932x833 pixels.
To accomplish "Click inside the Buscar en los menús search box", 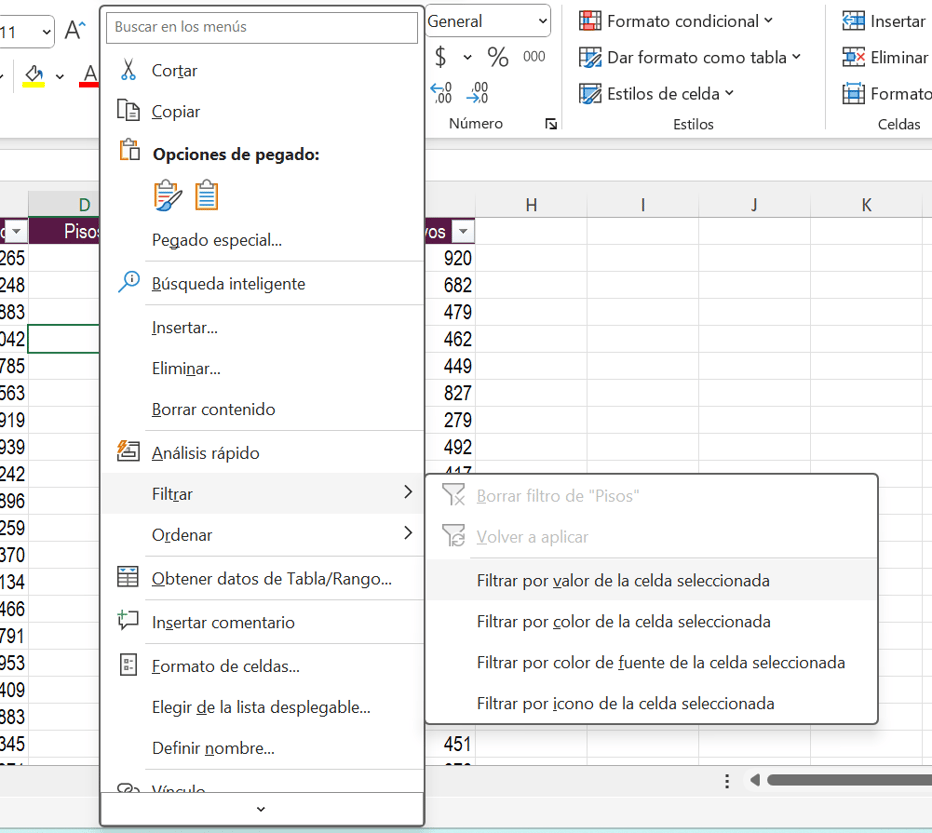I will pyautogui.click(x=261, y=27).
